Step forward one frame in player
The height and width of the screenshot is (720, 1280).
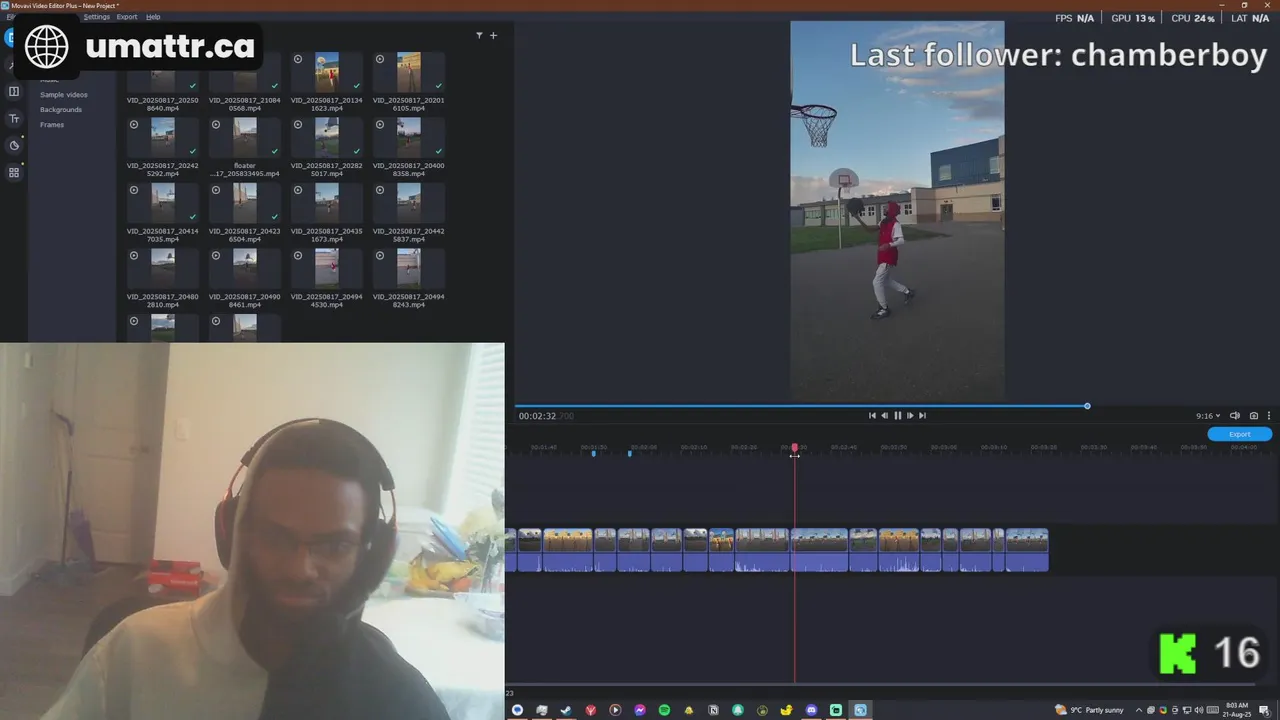(x=910, y=416)
